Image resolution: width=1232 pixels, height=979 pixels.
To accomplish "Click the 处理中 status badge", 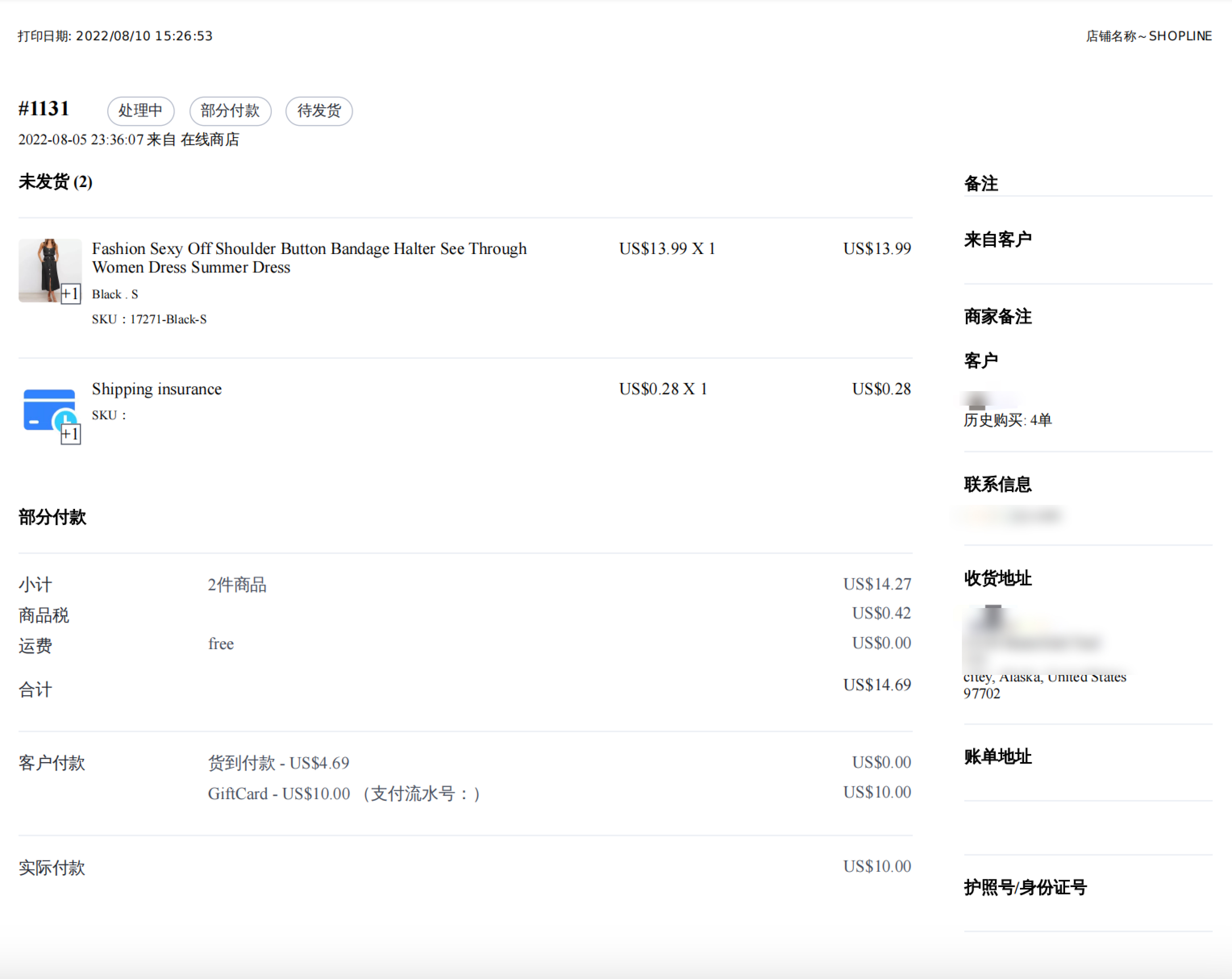I will 141,111.
